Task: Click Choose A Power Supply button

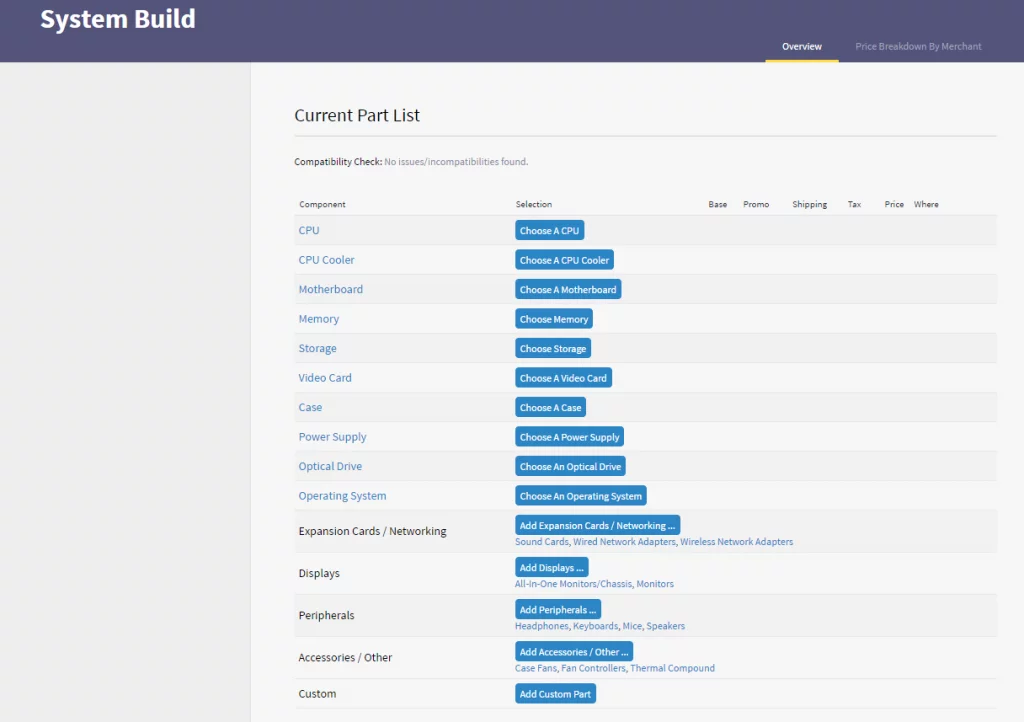Action: (569, 437)
